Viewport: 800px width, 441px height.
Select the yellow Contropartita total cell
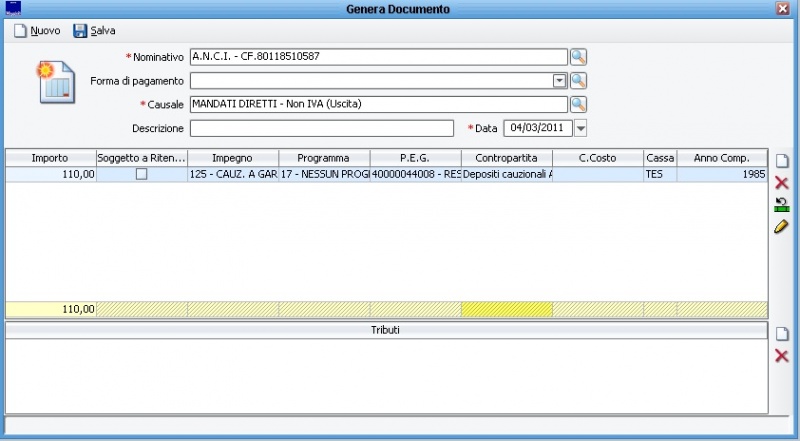506,310
